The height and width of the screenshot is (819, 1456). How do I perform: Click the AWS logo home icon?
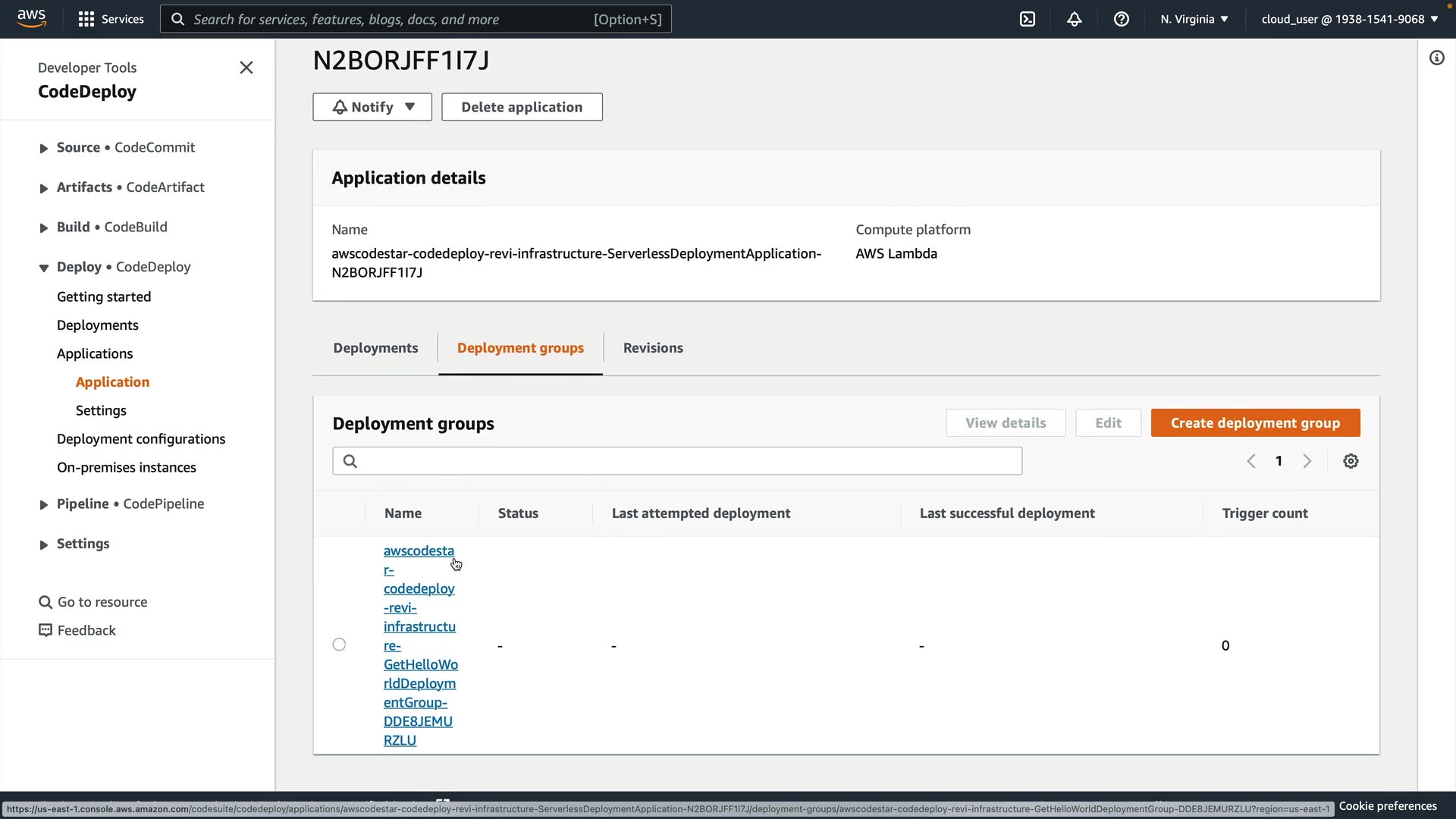31,19
